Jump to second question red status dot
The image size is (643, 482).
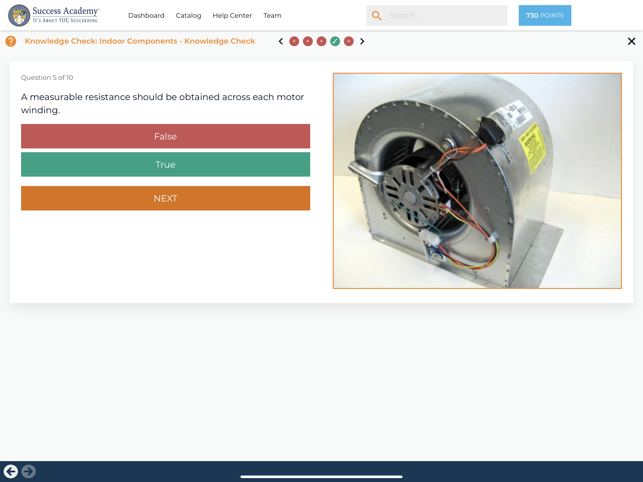tap(308, 41)
